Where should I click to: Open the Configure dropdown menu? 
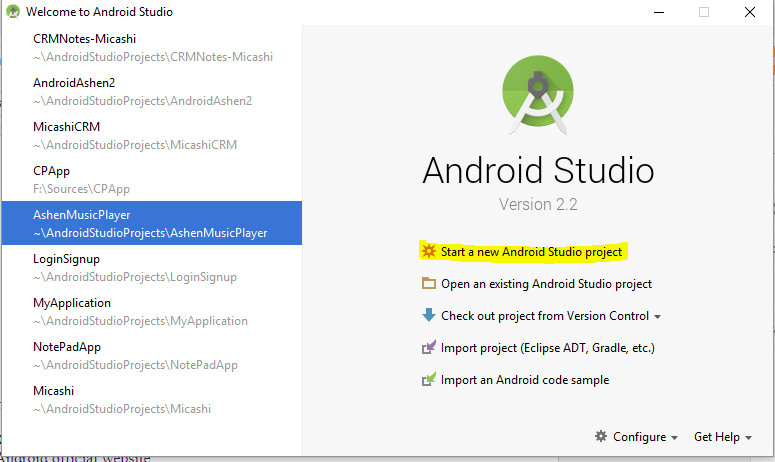click(637, 437)
